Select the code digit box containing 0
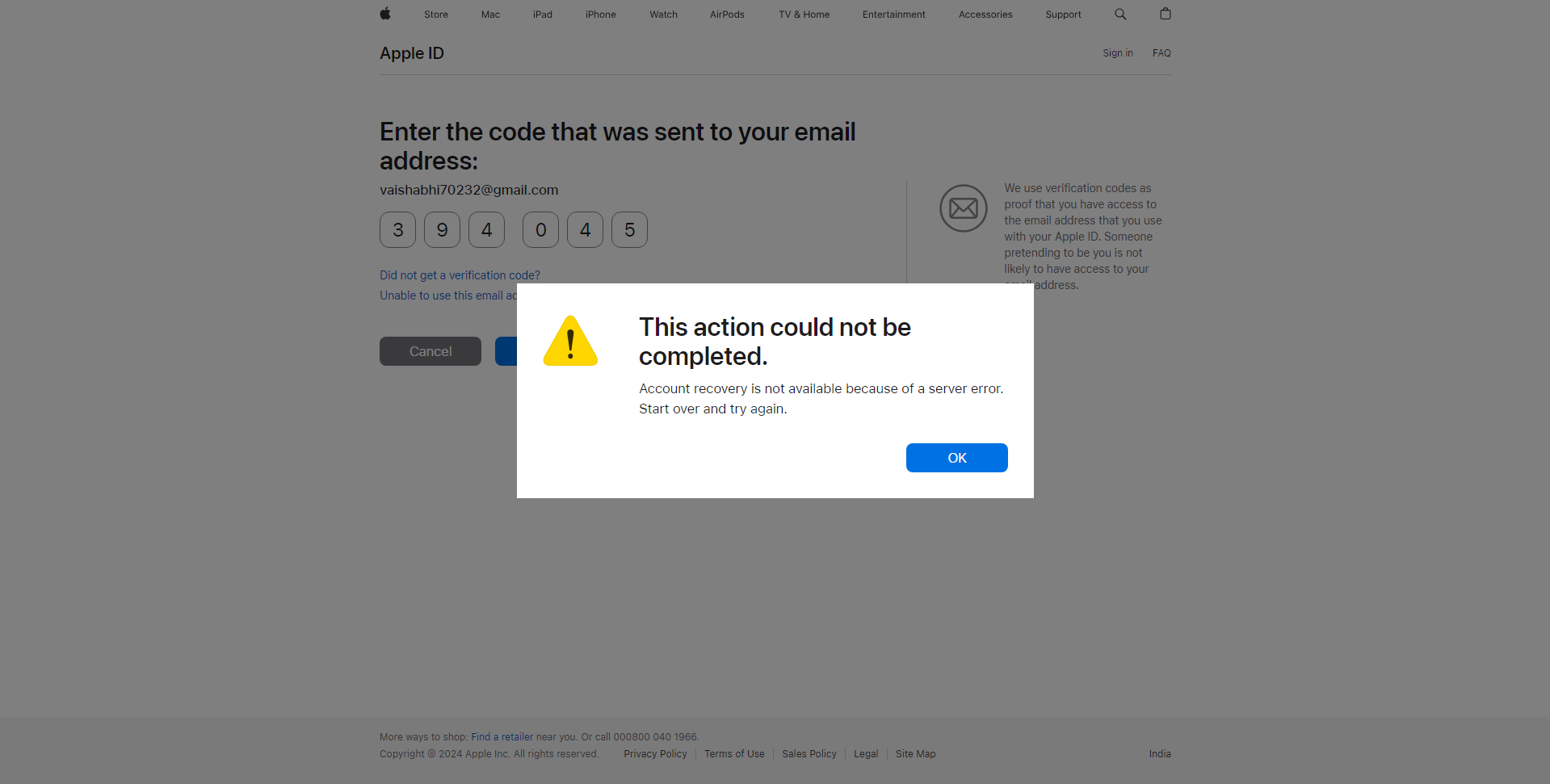This screenshot has height=784, width=1550. (x=541, y=230)
